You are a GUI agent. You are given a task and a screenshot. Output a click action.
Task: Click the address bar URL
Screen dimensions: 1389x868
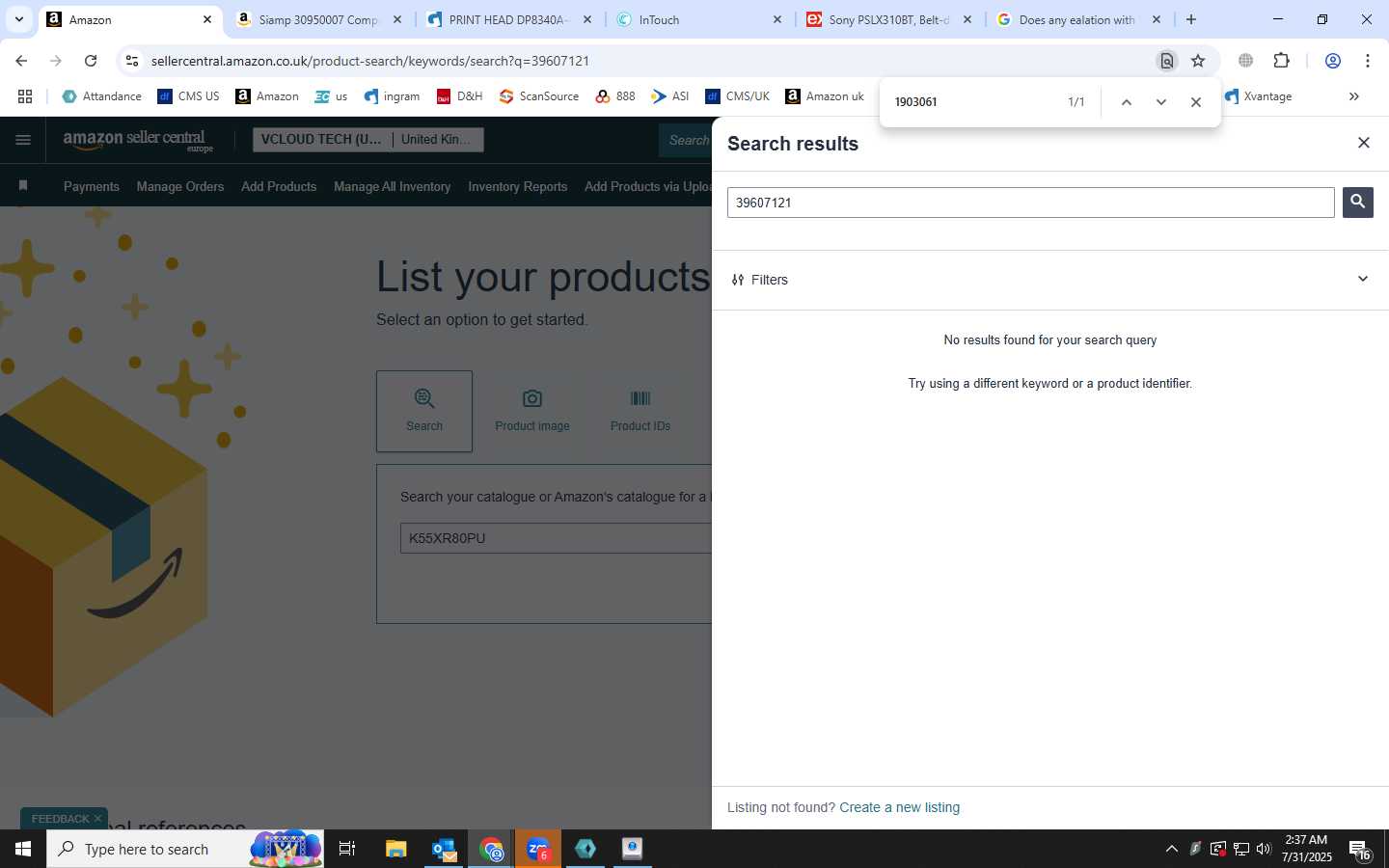coord(370,61)
